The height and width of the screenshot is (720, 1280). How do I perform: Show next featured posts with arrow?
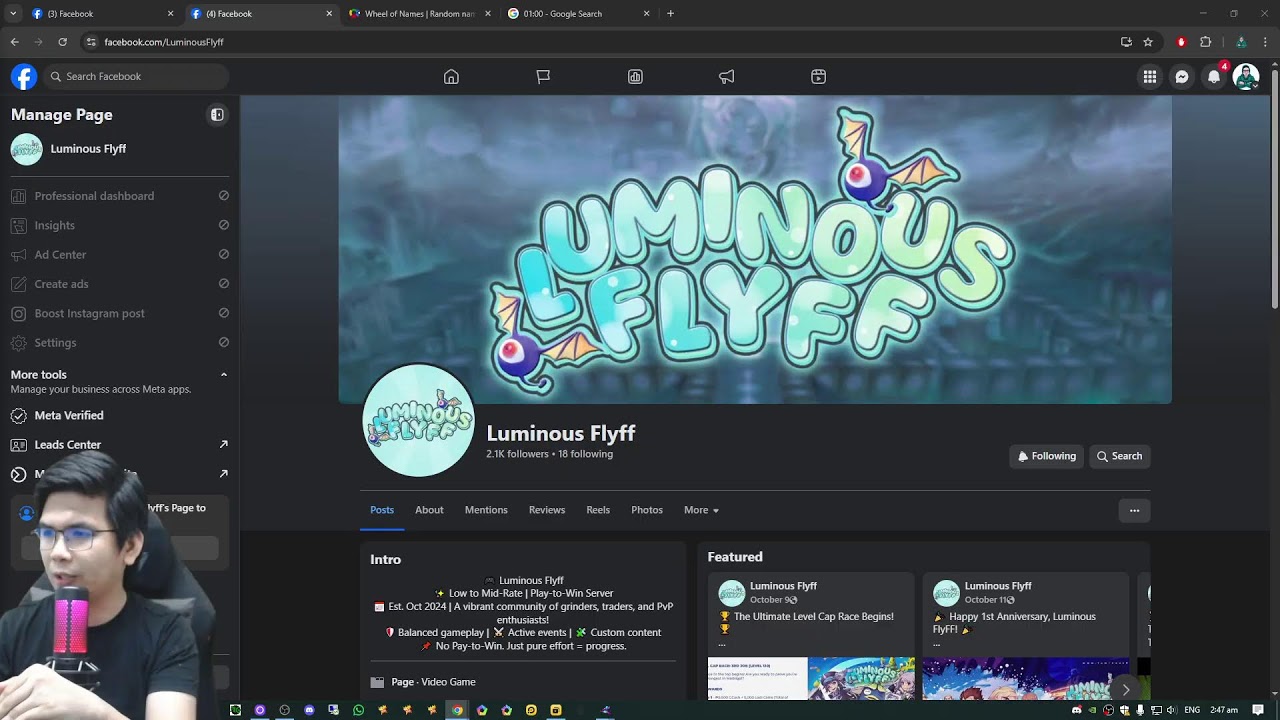tap(1125, 689)
